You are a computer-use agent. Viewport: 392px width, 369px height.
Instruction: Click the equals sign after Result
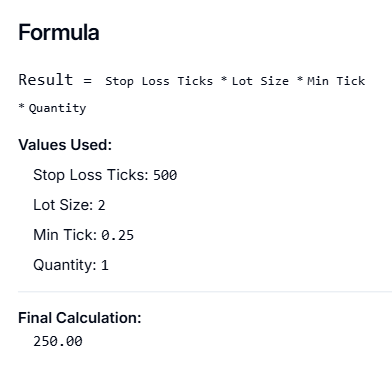pos(87,81)
